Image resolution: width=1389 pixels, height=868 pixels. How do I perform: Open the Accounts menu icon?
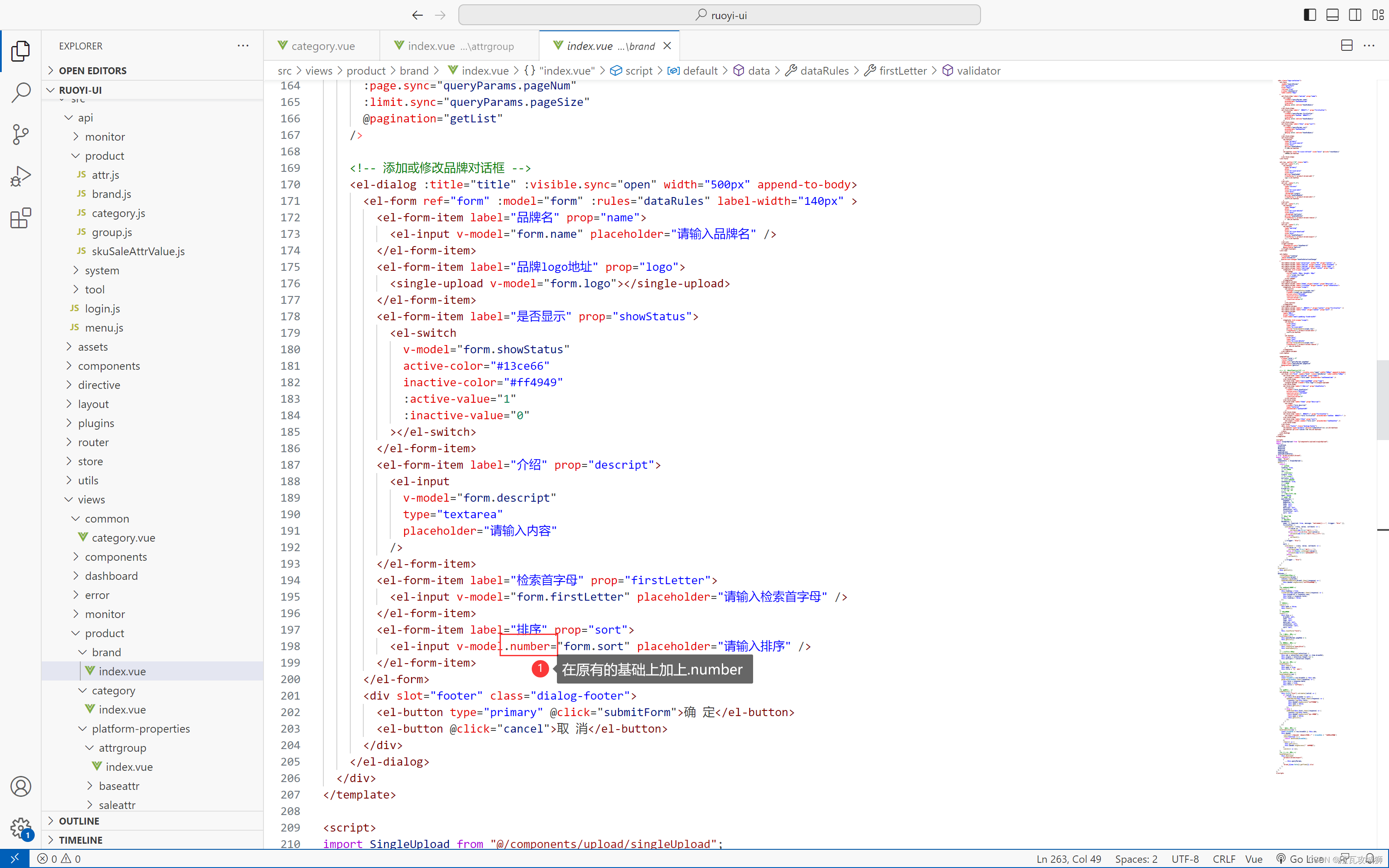21,786
